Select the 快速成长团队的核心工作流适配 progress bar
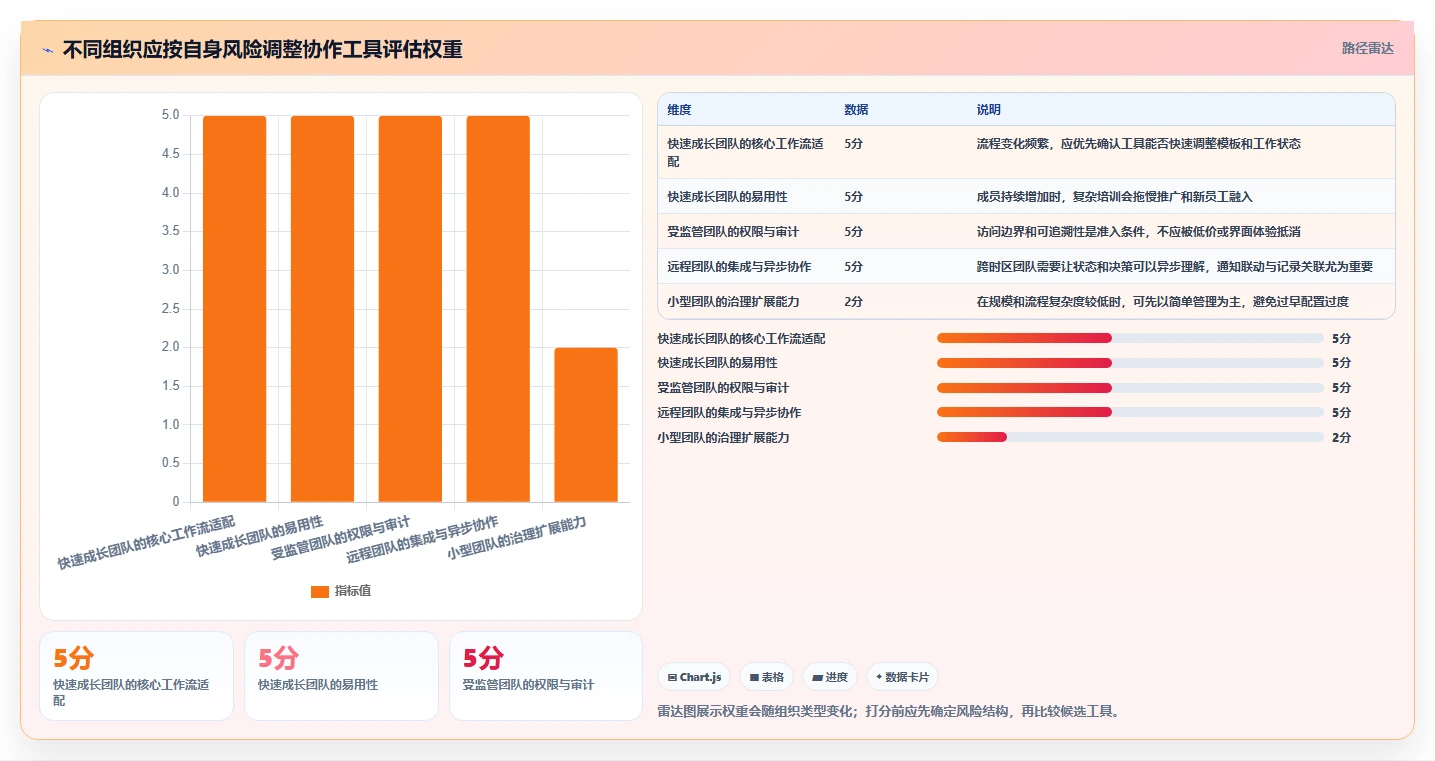This screenshot has width=1435, height=761. click(1130, 338)
